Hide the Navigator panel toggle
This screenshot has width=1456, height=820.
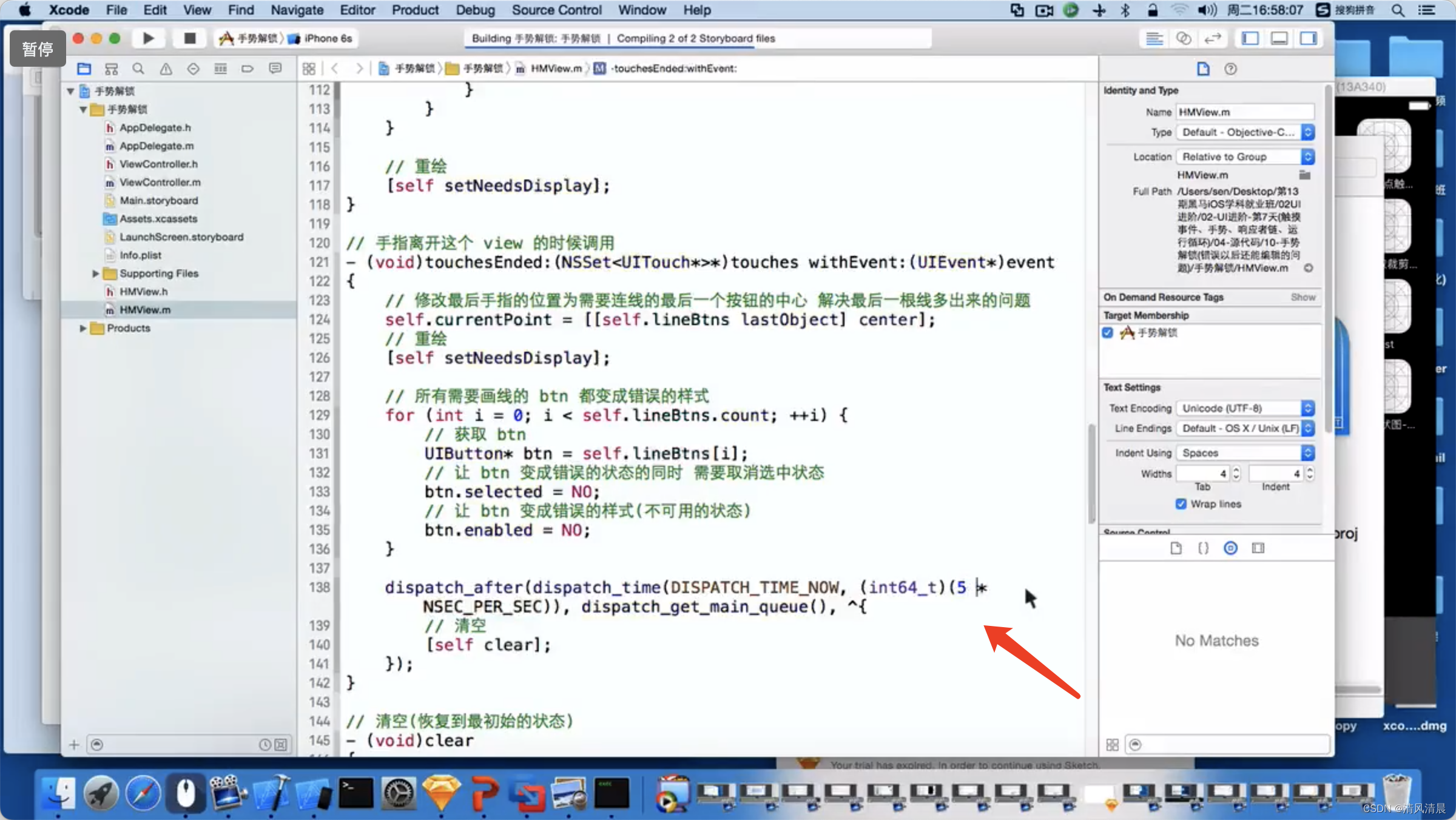point(1250,38)
